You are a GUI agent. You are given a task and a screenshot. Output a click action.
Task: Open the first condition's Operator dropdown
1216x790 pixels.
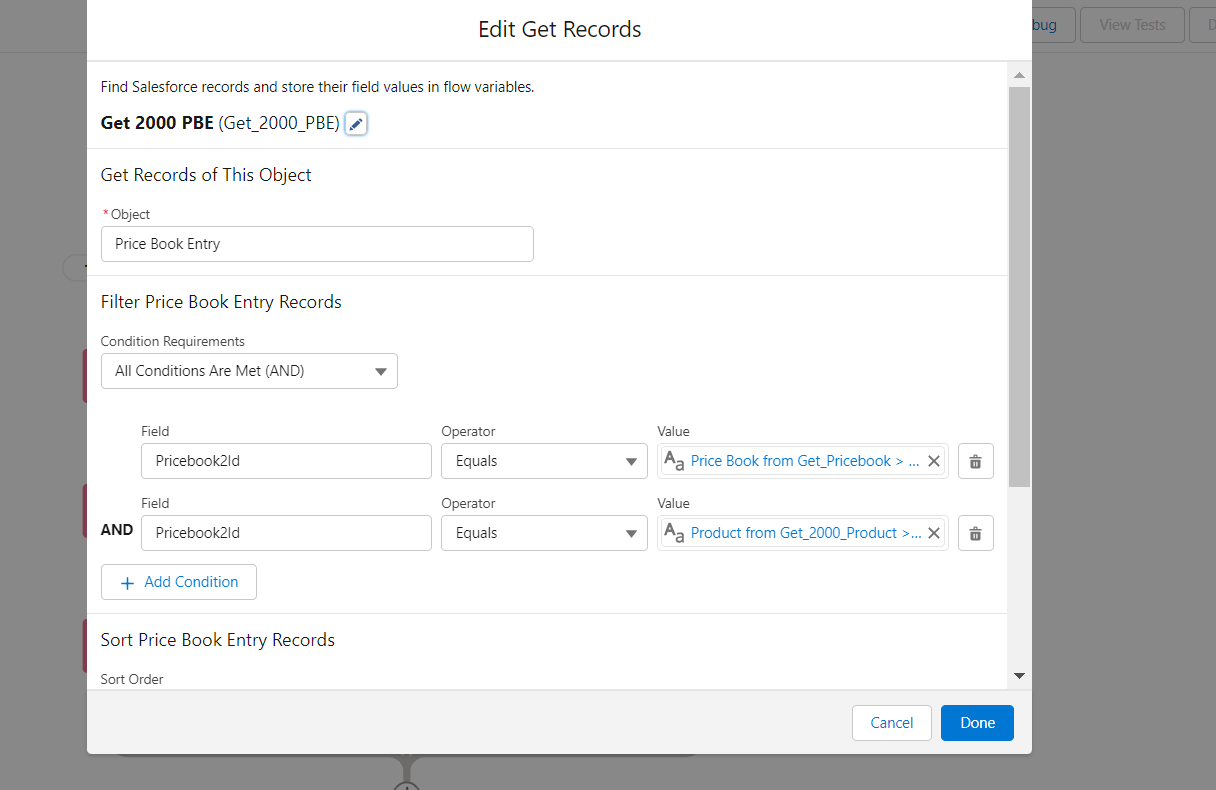pos(544,461)
